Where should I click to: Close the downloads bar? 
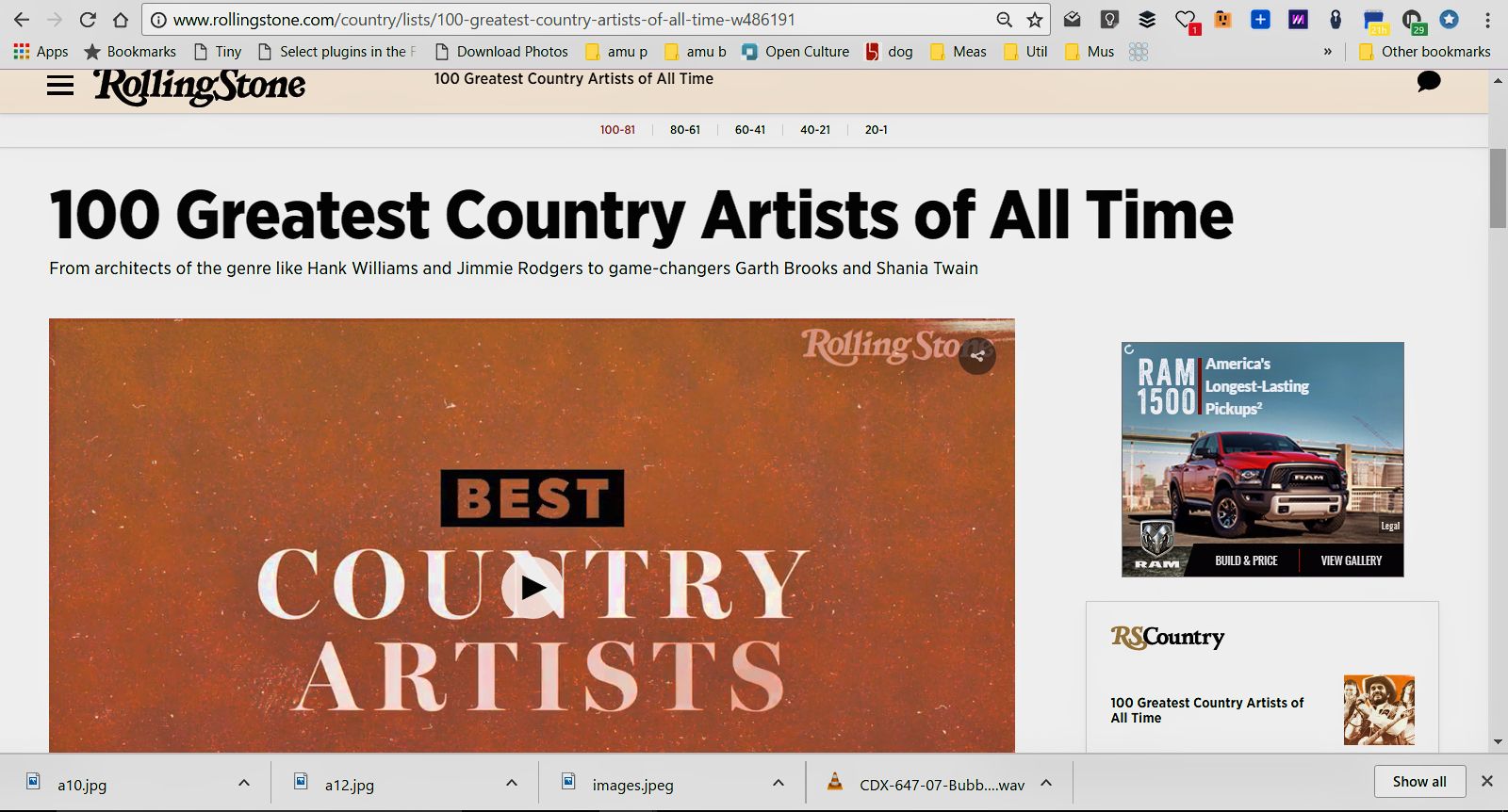point(1487,781)
